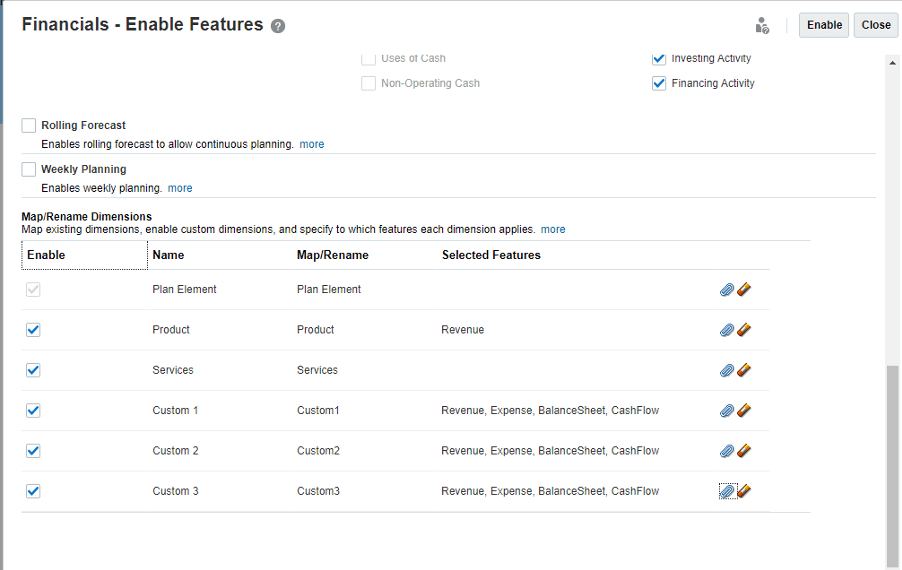
Task: Click the Financials - Enable Features title
Action: point(142,24)
